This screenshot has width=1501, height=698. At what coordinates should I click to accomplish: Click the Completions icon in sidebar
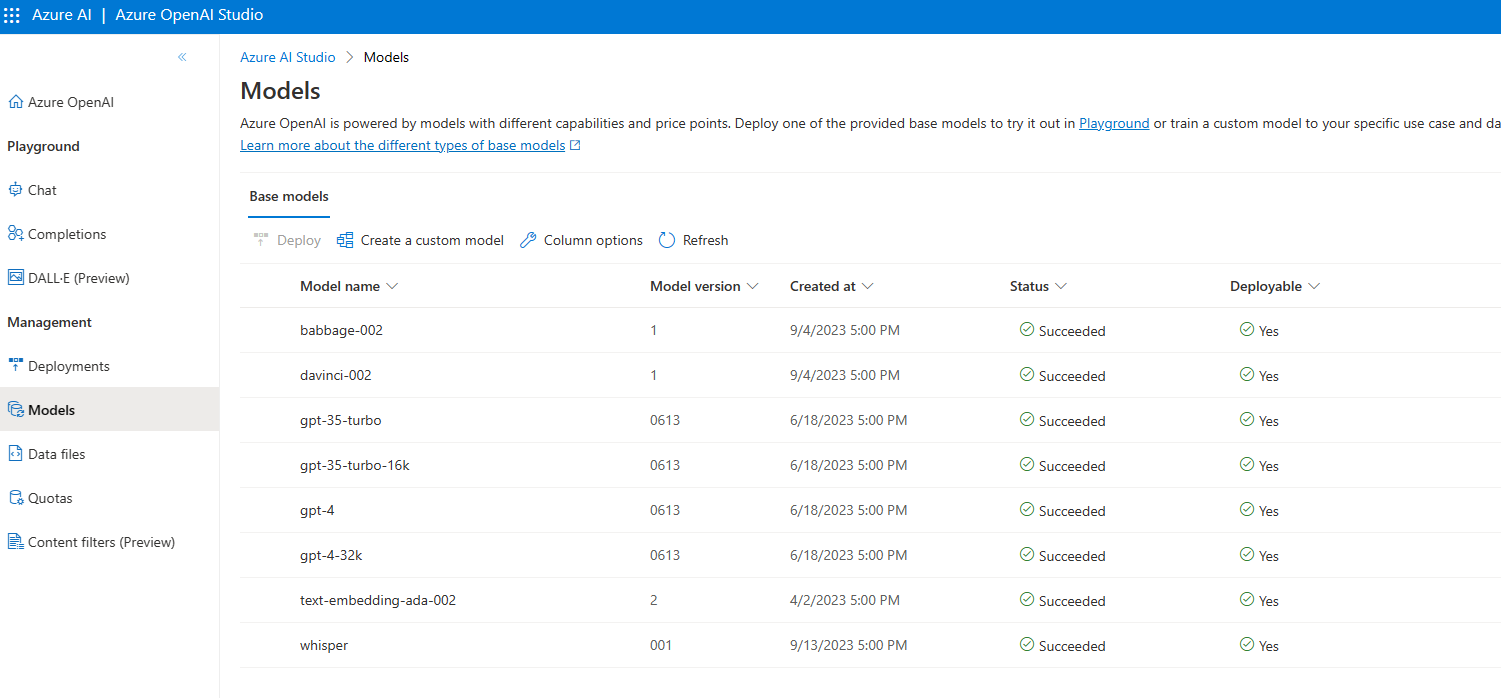click(15, 234)
